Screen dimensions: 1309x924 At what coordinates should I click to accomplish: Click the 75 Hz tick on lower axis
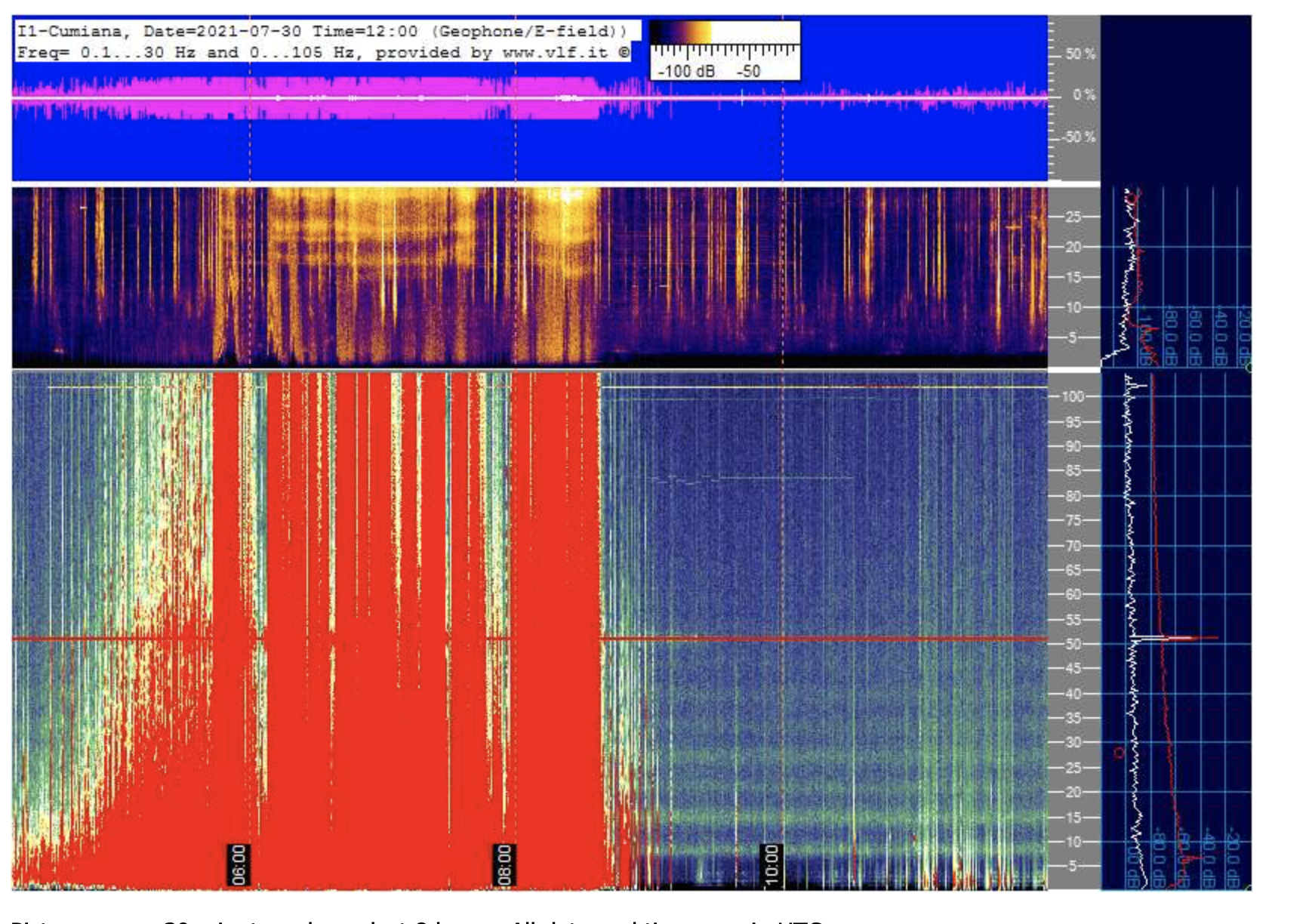(x=1073, y=521)
